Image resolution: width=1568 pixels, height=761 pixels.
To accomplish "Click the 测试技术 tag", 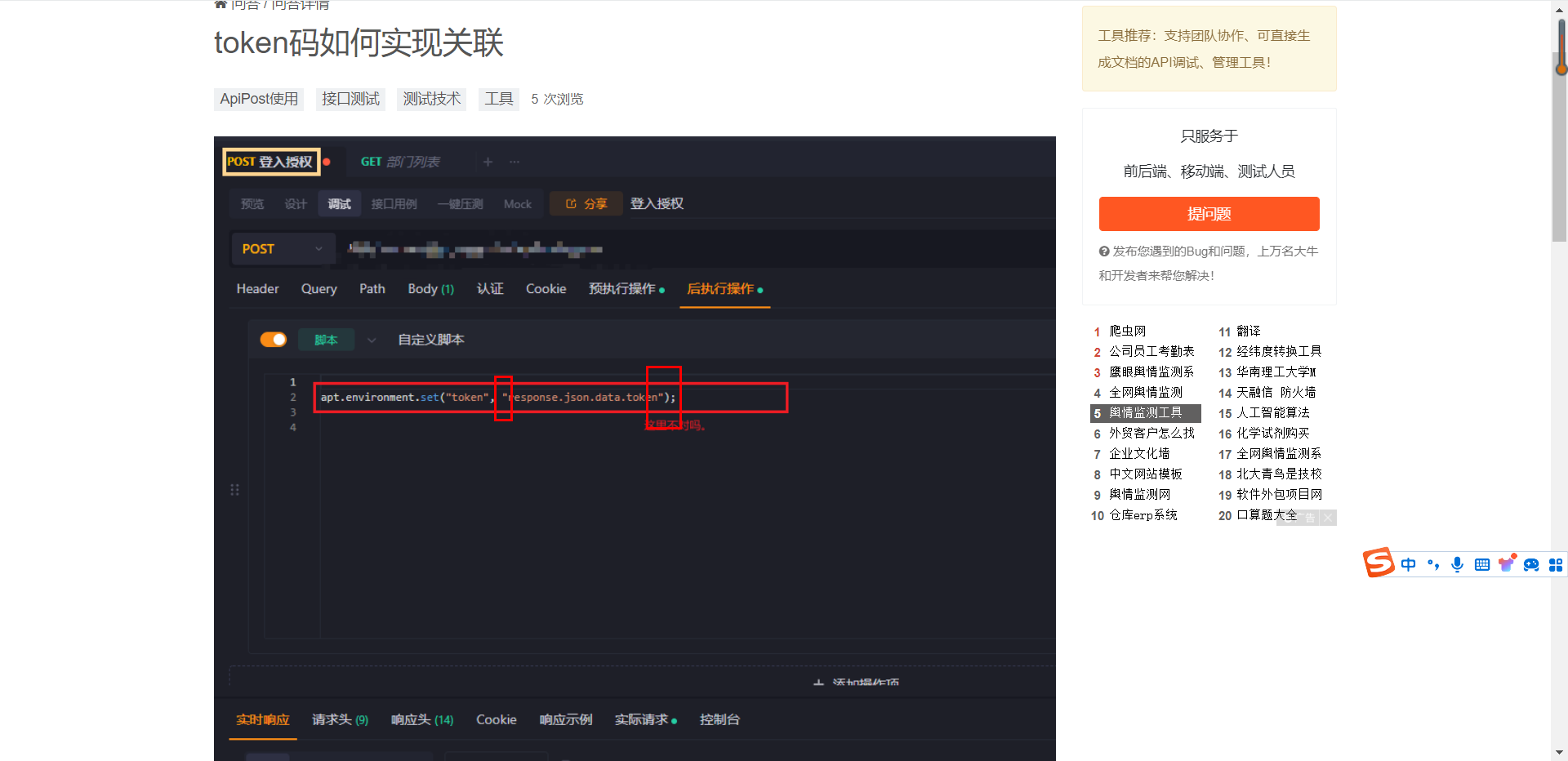I will point(431,99).
